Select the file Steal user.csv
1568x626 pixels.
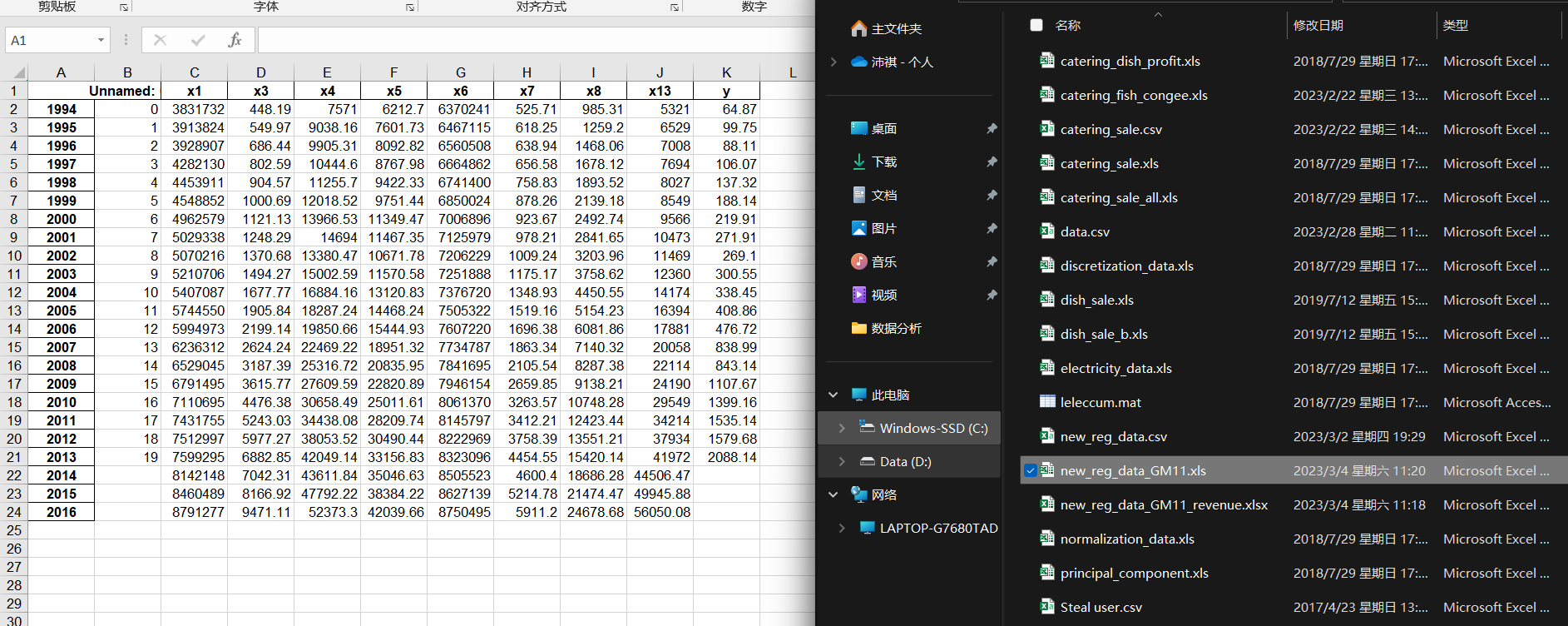[1101, 608]
